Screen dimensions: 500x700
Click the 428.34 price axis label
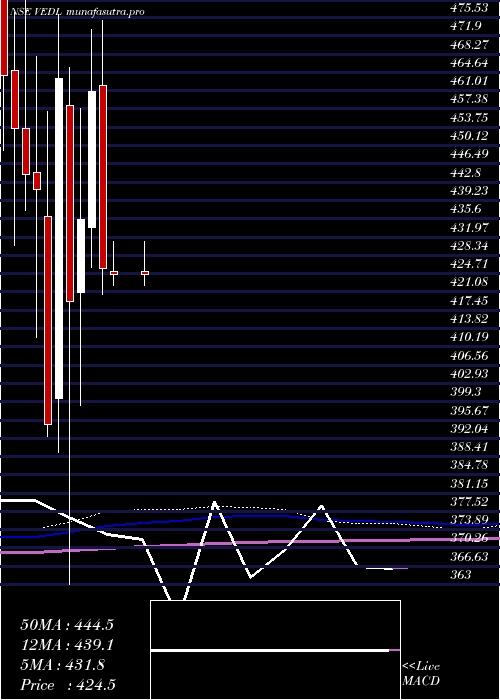470,245
